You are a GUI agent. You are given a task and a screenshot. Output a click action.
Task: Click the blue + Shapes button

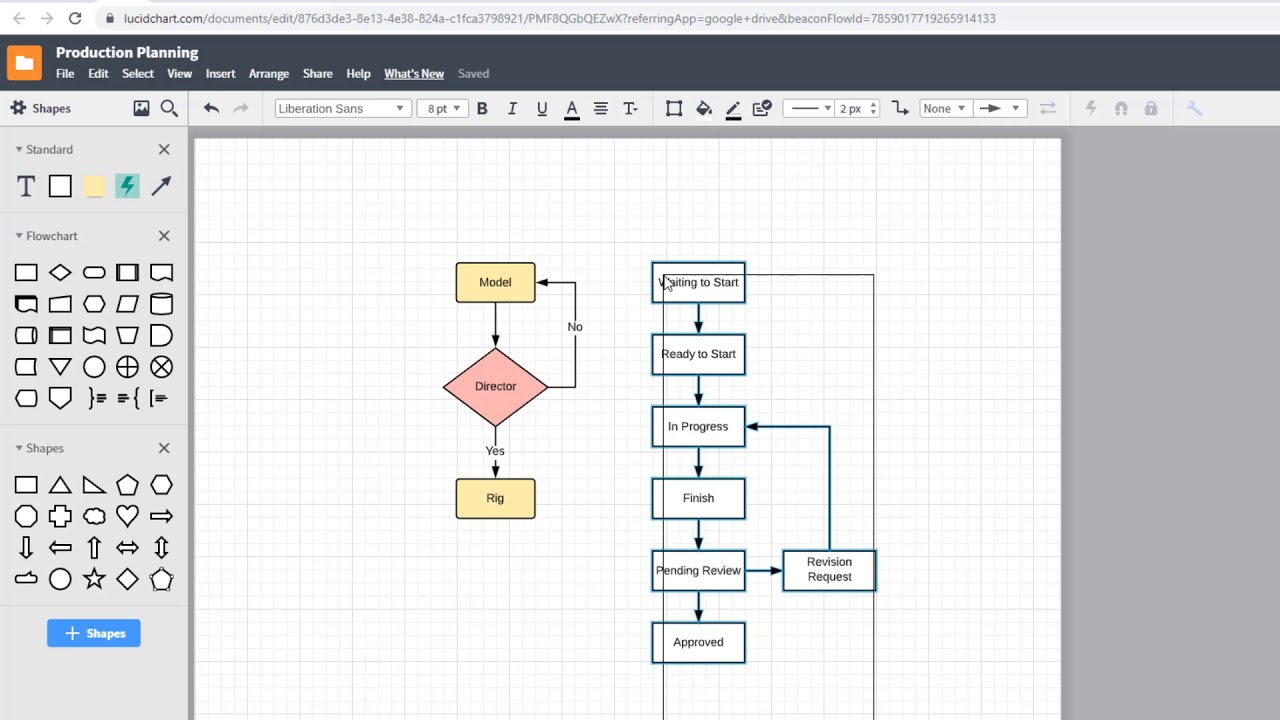pyautogui.click(x=94, y=633)
